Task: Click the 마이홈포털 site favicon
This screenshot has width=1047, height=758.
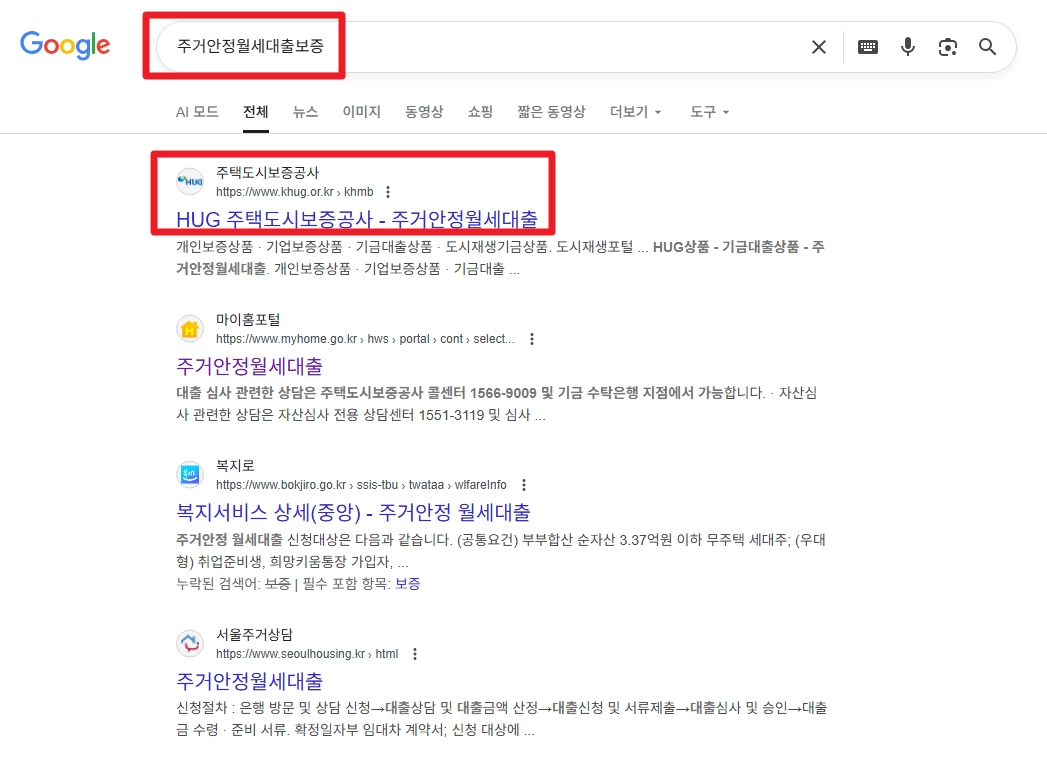Action: click(190, 328)
